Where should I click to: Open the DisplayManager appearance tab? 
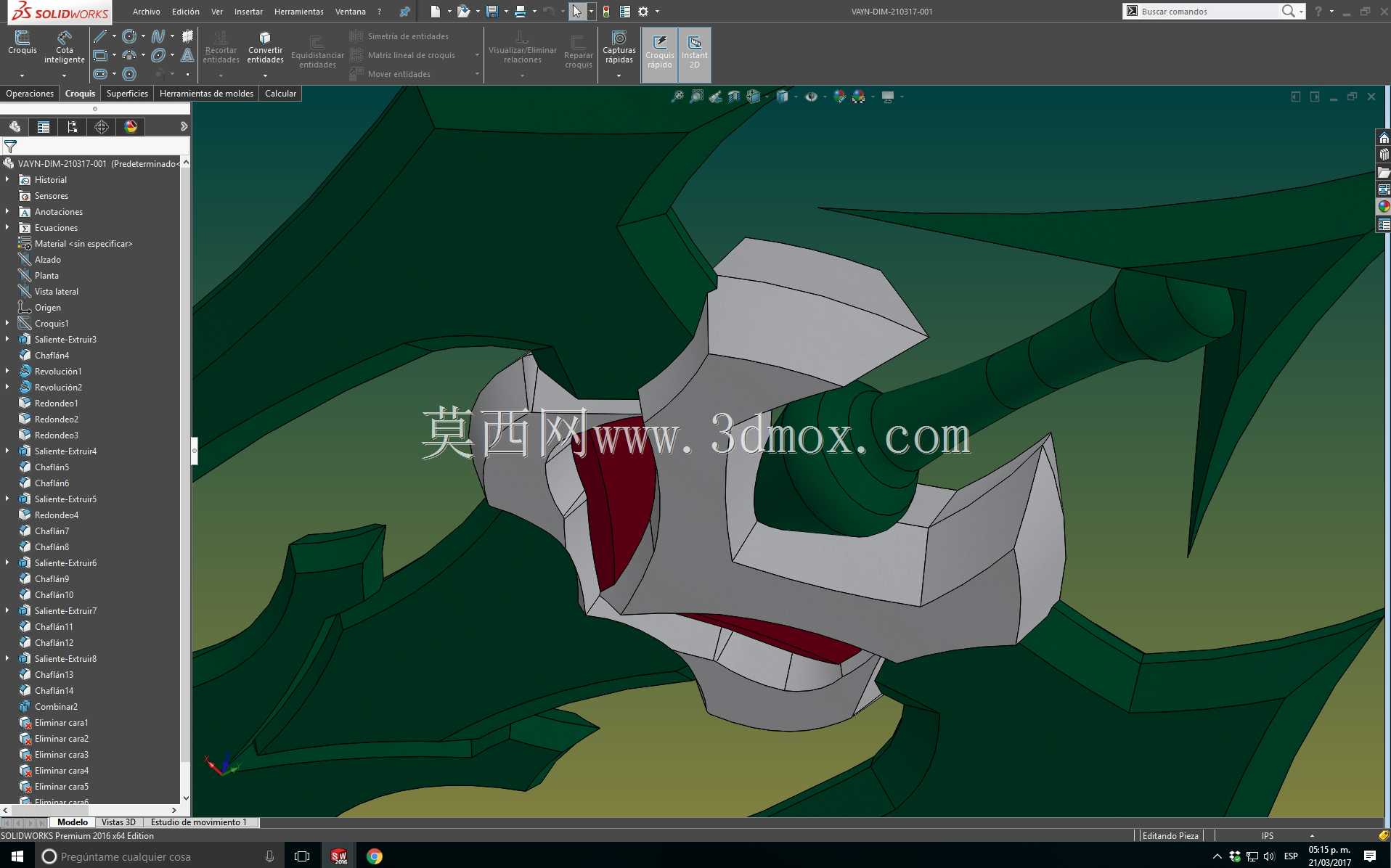(x=131, y=127)
